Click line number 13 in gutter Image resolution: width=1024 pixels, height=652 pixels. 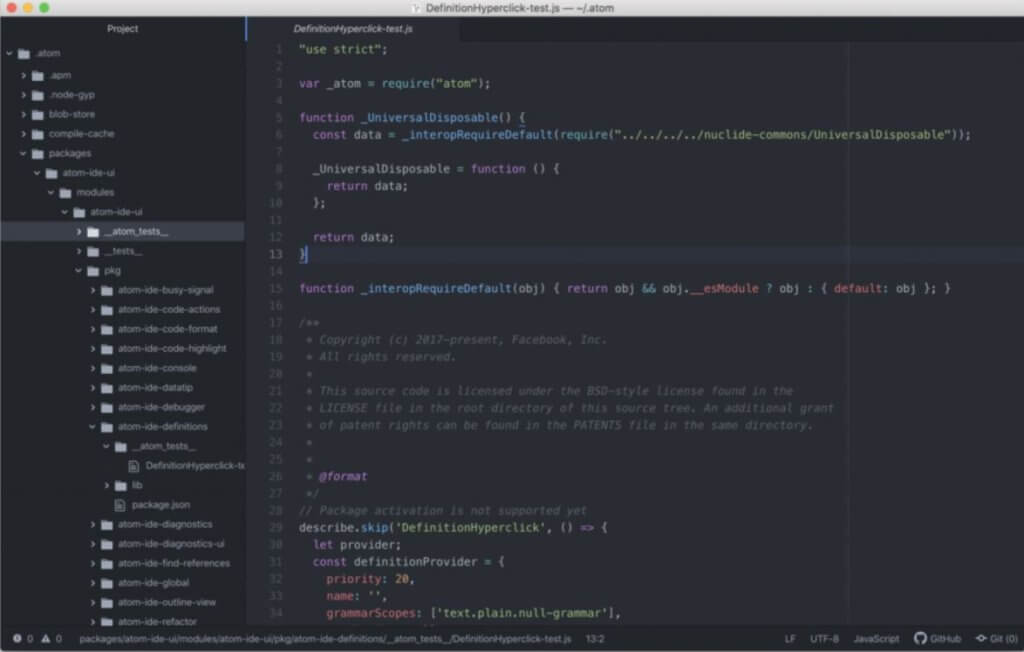point(276,254)
